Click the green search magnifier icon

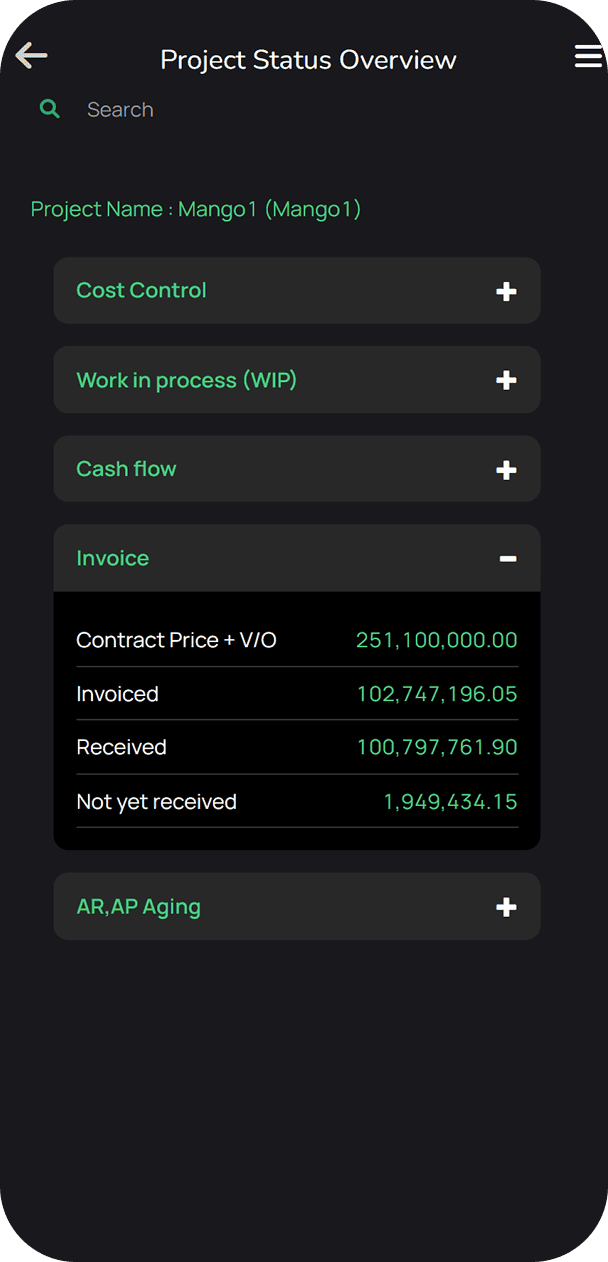49,109
